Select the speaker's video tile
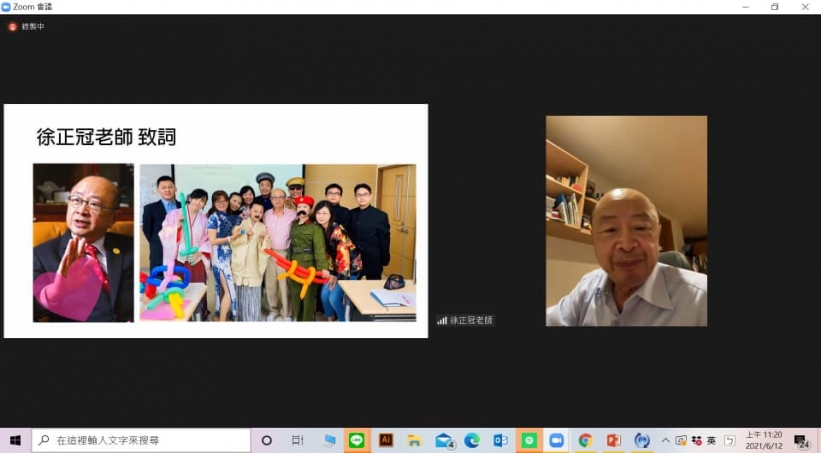 [x=626, y=220]
